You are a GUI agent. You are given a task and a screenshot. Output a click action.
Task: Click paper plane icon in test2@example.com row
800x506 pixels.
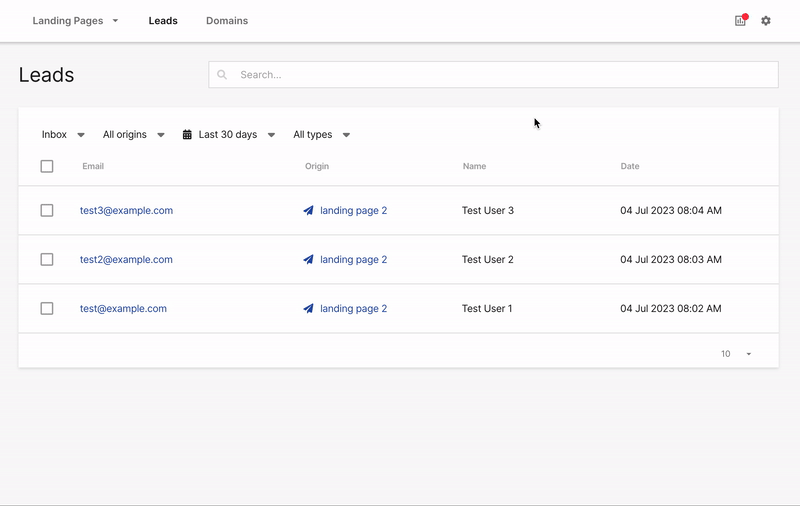click(309, 260)
